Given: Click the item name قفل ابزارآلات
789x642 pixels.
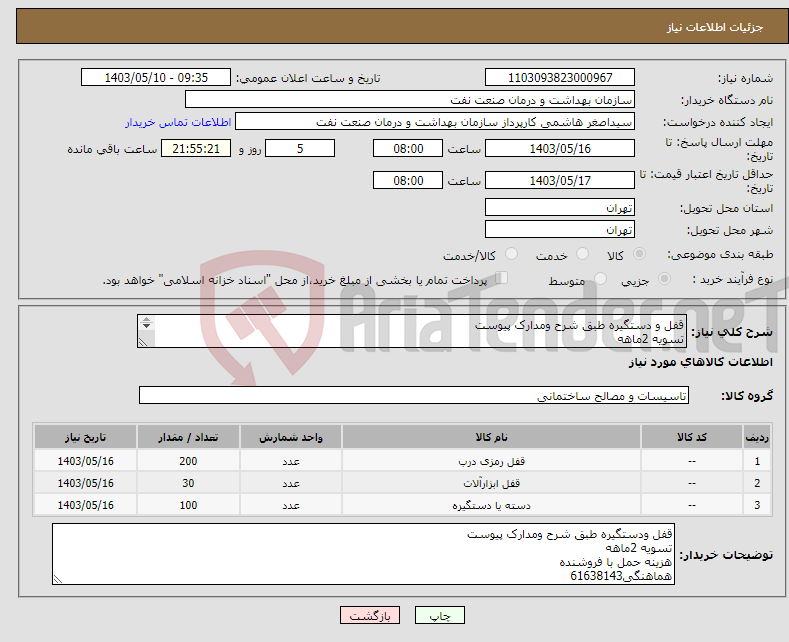Looking at the screenshot, I should point(491,483).
